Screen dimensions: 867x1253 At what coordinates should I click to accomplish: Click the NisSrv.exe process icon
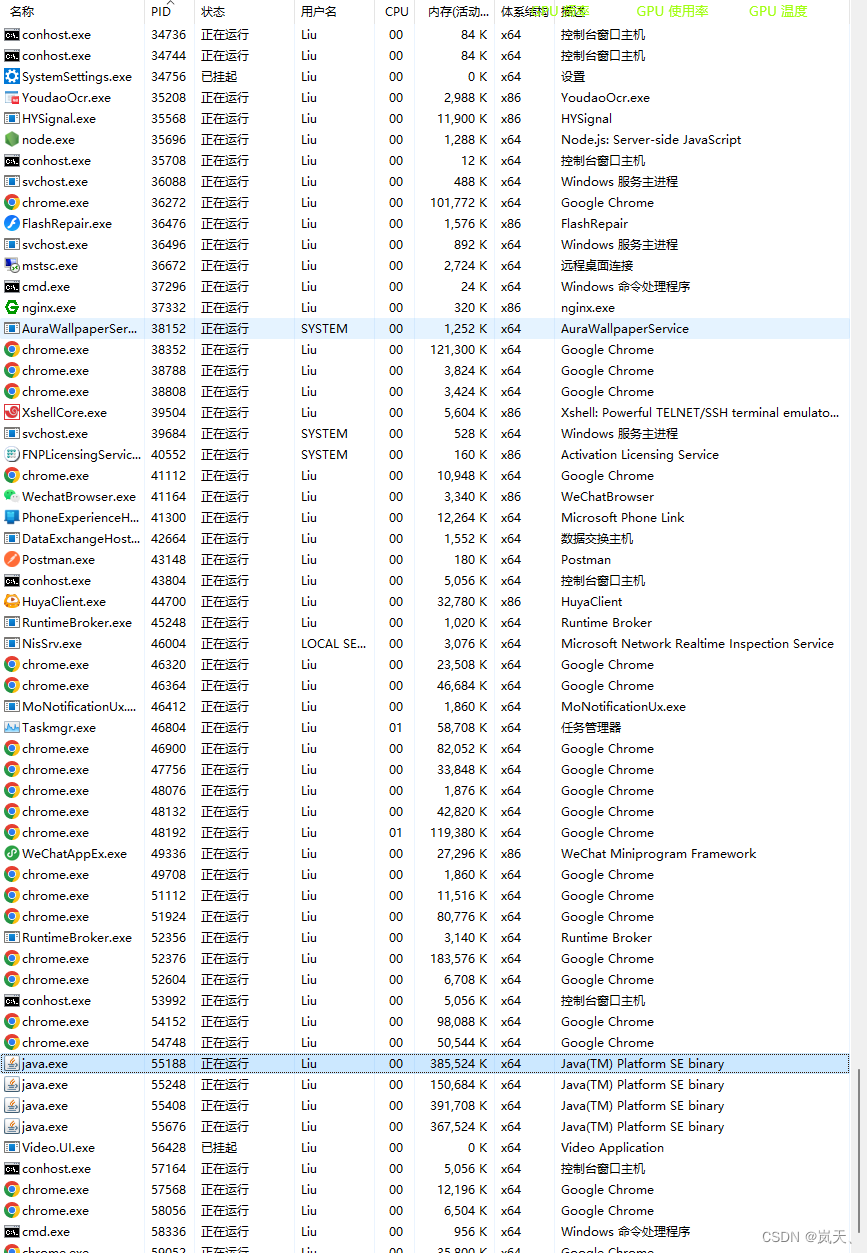tap(12, 644)
